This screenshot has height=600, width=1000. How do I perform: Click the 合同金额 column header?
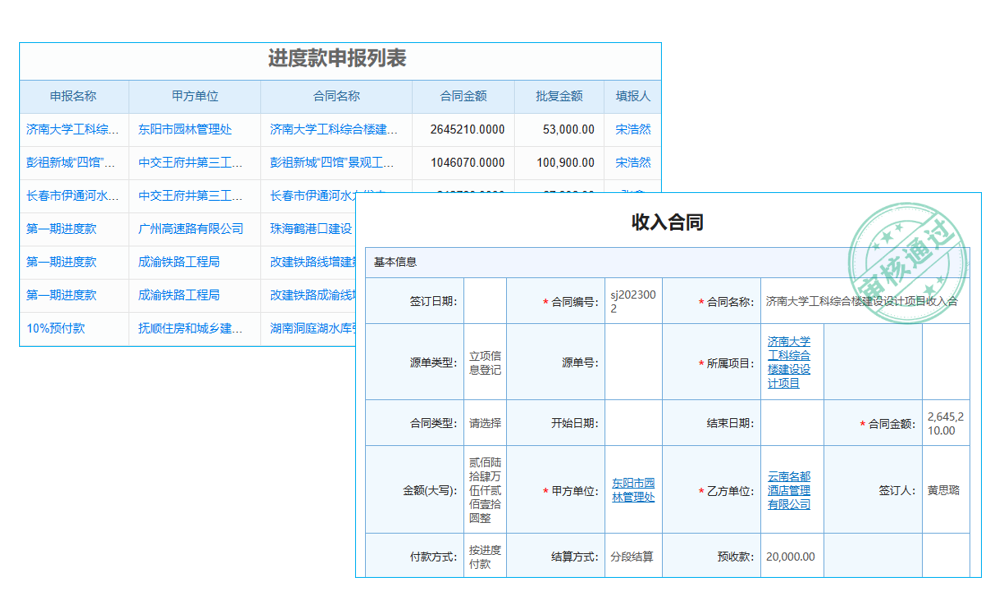pyautogui.click(x=462, y=95)
